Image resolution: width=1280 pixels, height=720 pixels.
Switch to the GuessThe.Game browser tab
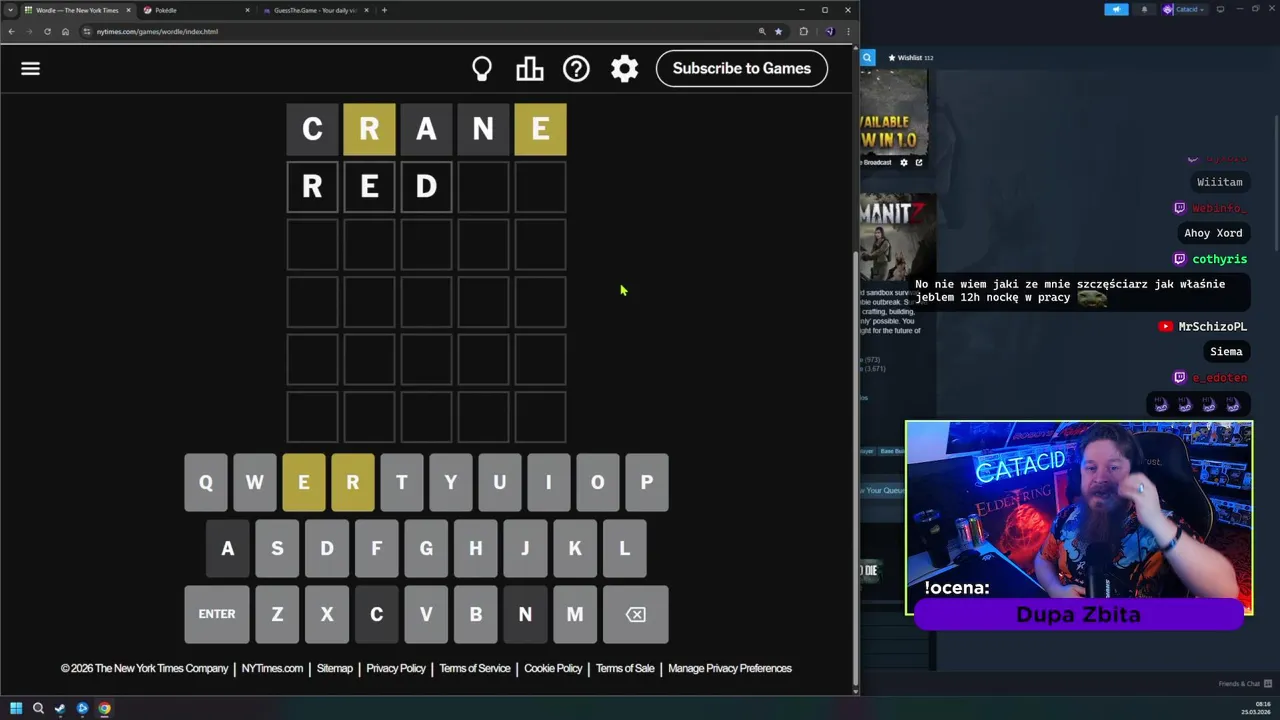[315, 10]
